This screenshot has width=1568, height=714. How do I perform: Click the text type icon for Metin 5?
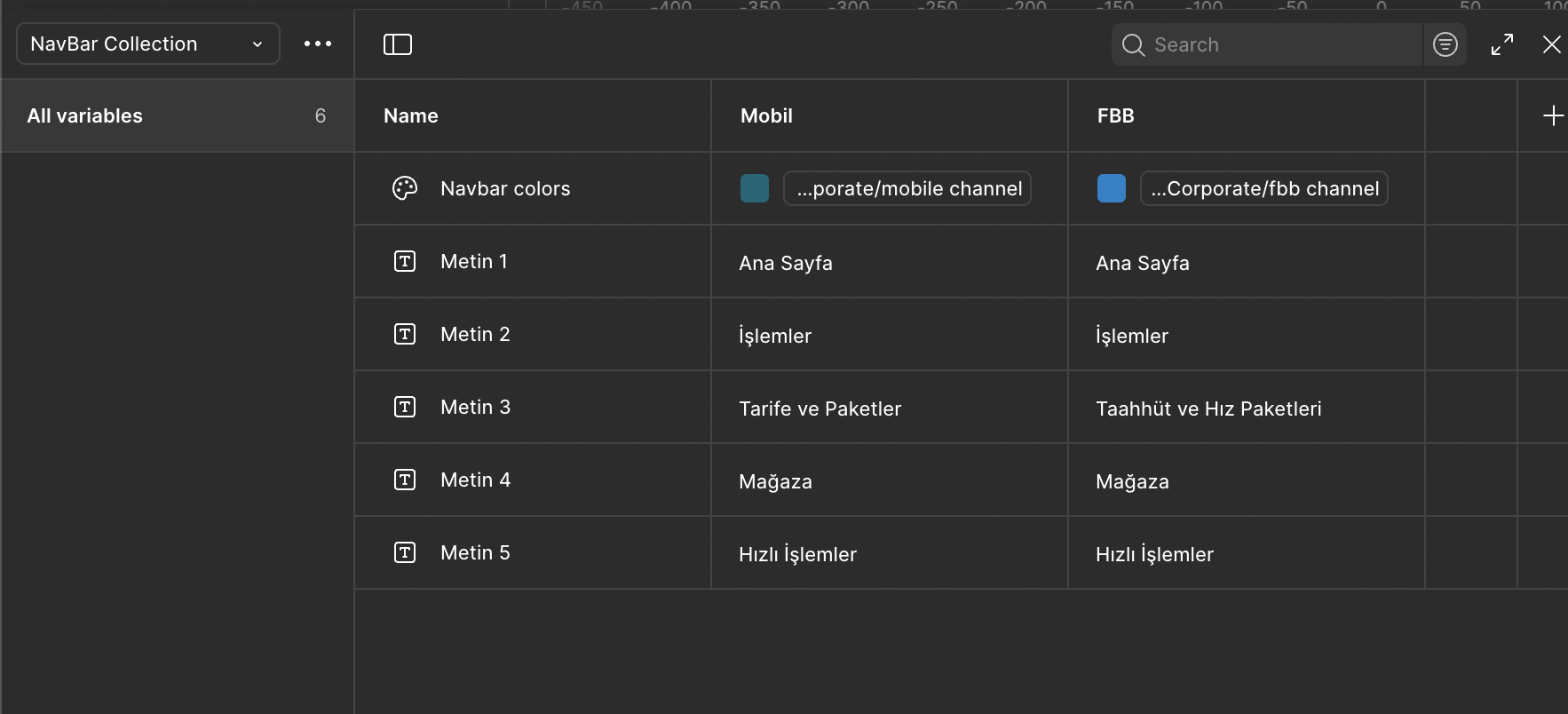coord(405,552)
